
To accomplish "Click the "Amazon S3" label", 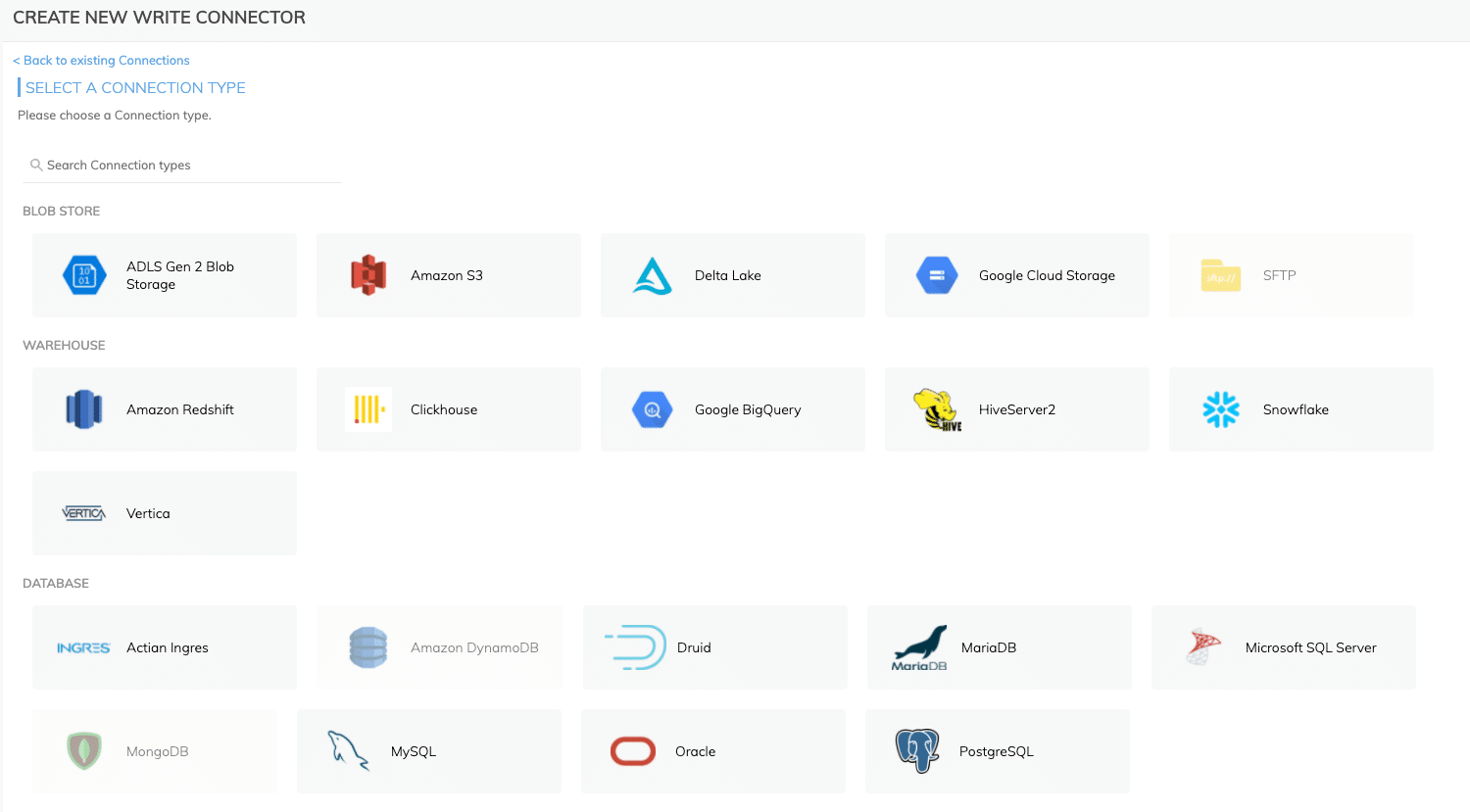I will click(447, 275).
